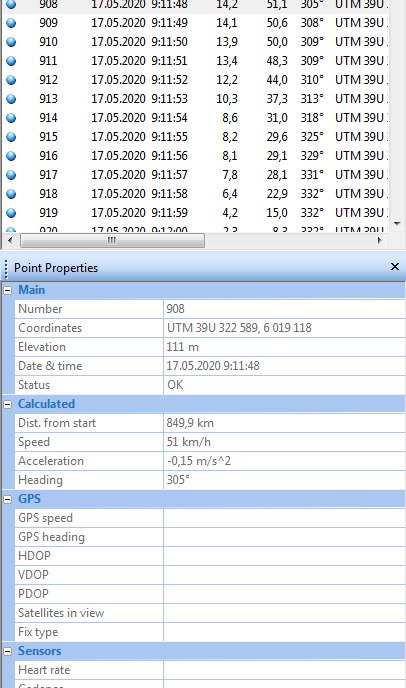Click the Elevation property label
The width and height of the screenshot is (406, 688).
pyautogui.click(x=42, y=347)
